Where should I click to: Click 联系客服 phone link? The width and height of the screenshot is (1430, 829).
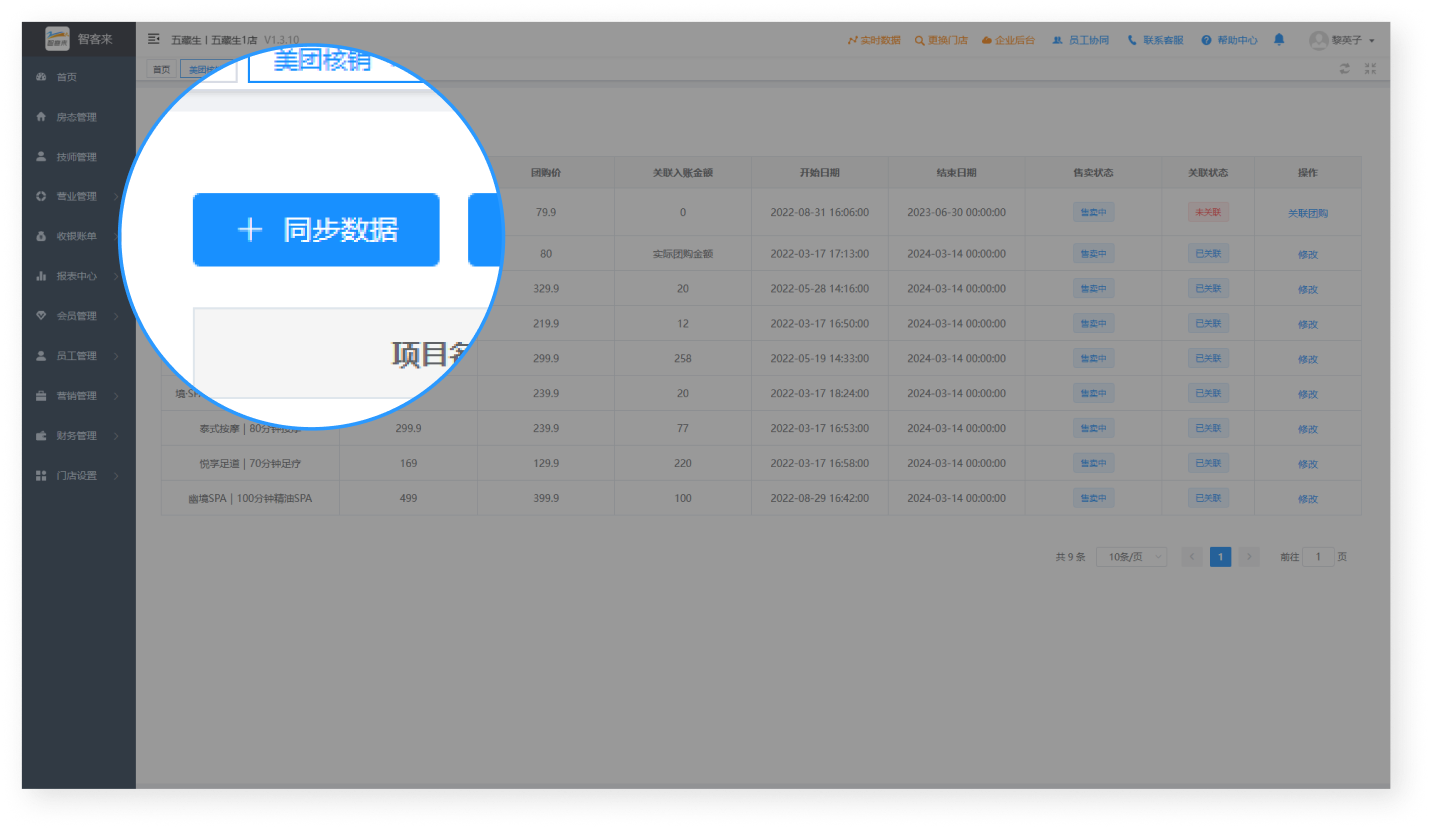click(1156, 40)
